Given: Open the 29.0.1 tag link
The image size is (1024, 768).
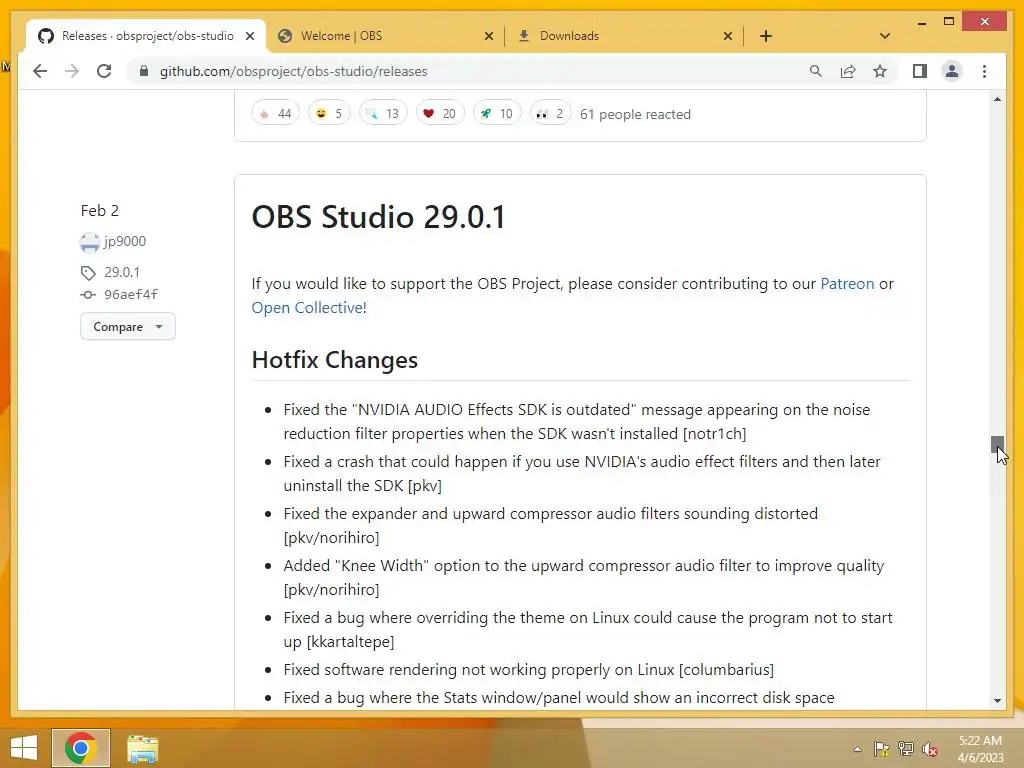Looking at the screenshot, I should tap(122, 272).
